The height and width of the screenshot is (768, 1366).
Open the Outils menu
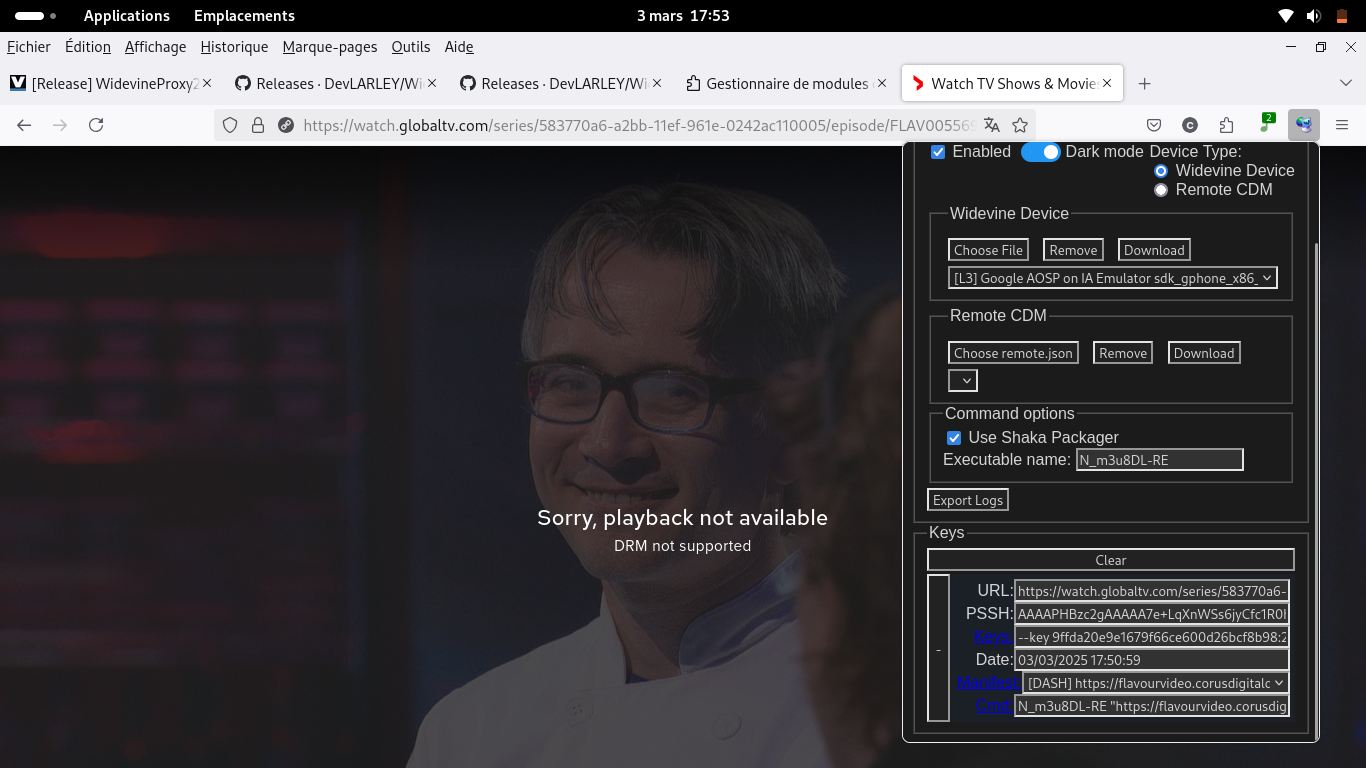(x=411, y=47)
